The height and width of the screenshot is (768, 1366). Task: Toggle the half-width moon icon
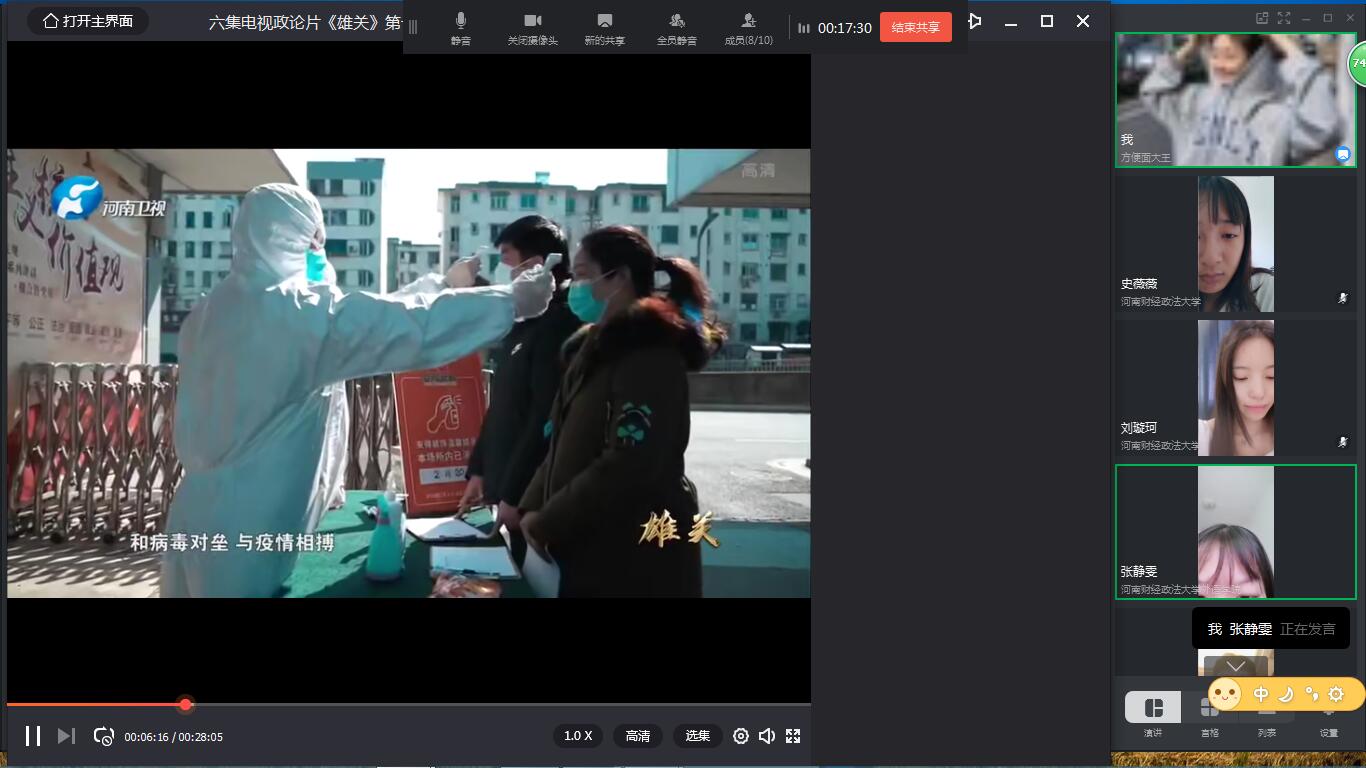[1286, 694]
